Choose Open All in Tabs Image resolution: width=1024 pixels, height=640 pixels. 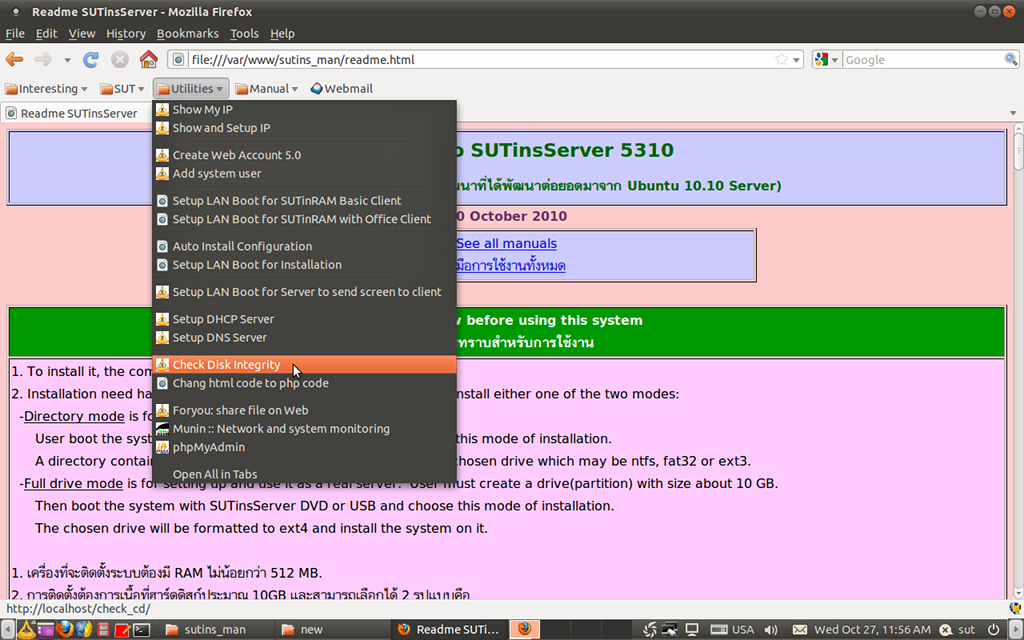304,474
